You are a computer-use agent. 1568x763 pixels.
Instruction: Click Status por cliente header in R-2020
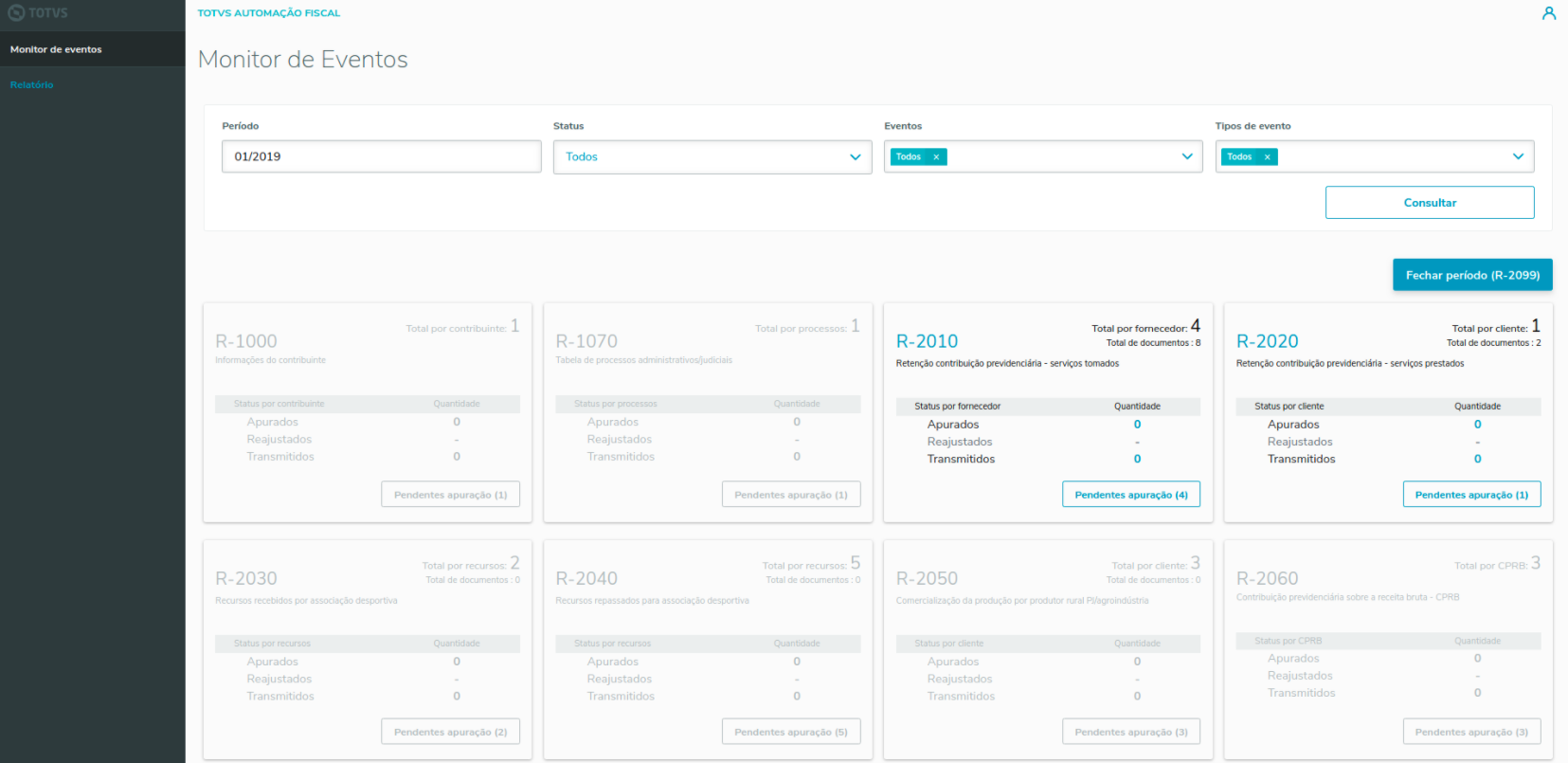1289,407
